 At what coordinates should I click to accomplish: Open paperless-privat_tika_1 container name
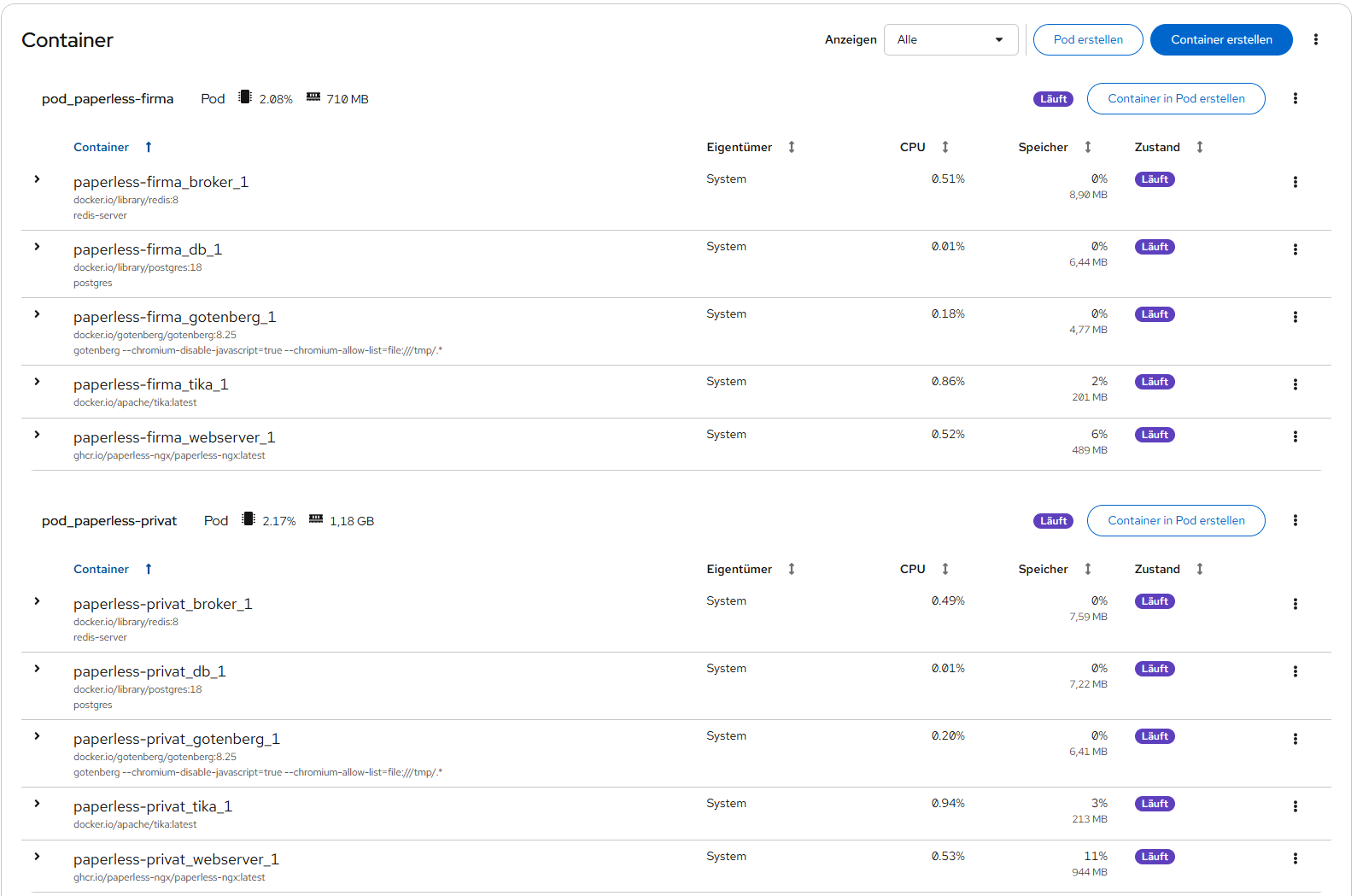point(152,806)
